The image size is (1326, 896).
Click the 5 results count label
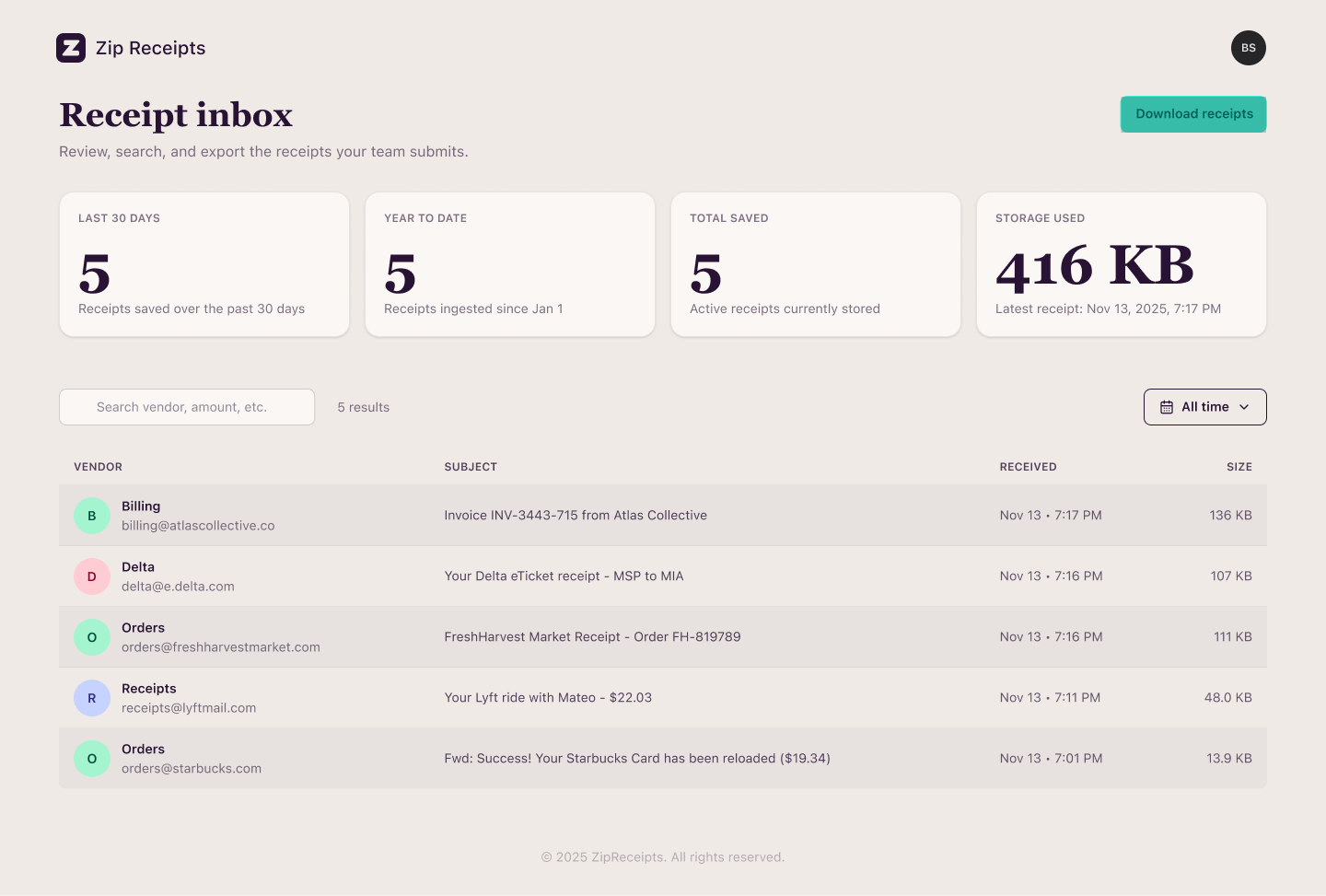point(363,406)
